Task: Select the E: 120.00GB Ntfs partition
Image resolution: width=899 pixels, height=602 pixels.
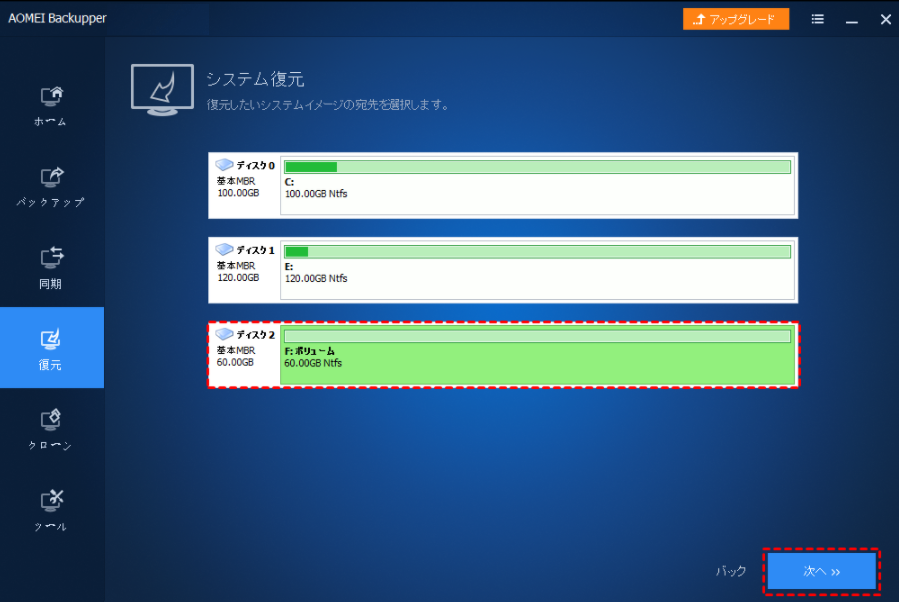Action: coord(538,270)
